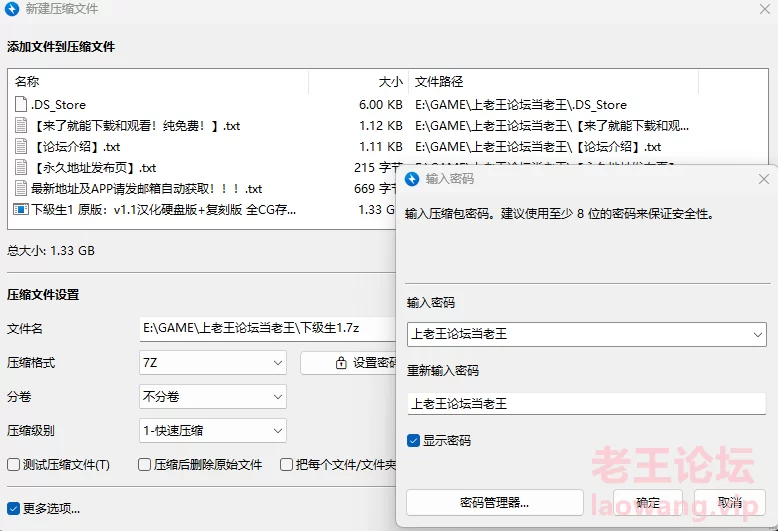Screen dimensions: 778x531
Task: Enable 测试压缩文件(T) checkbox
Action: tap(13, 465)
